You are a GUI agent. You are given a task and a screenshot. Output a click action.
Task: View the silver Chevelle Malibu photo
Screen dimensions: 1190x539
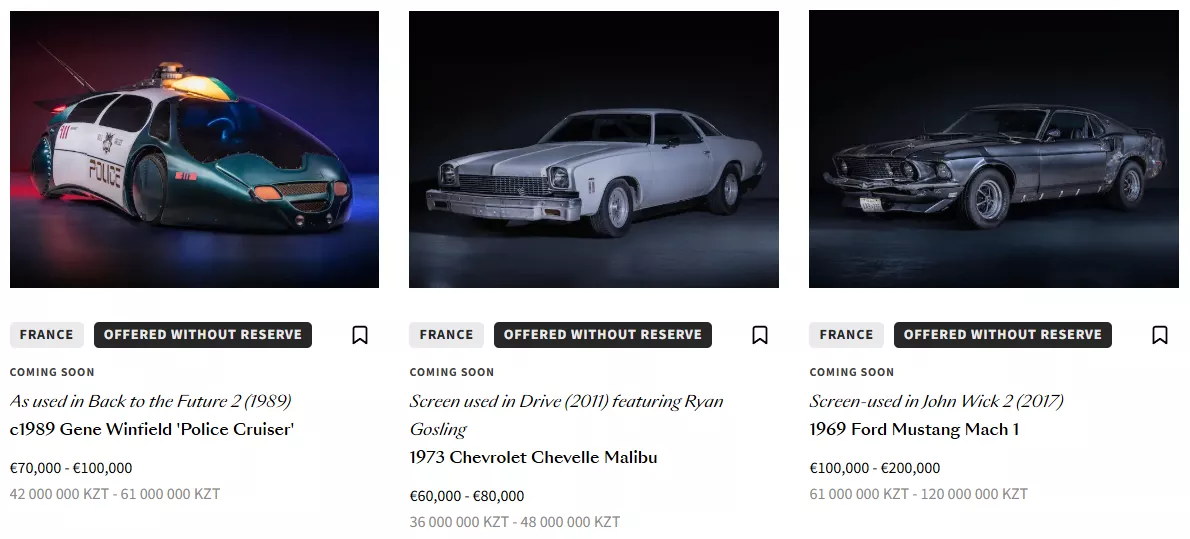tap(594, 149)
